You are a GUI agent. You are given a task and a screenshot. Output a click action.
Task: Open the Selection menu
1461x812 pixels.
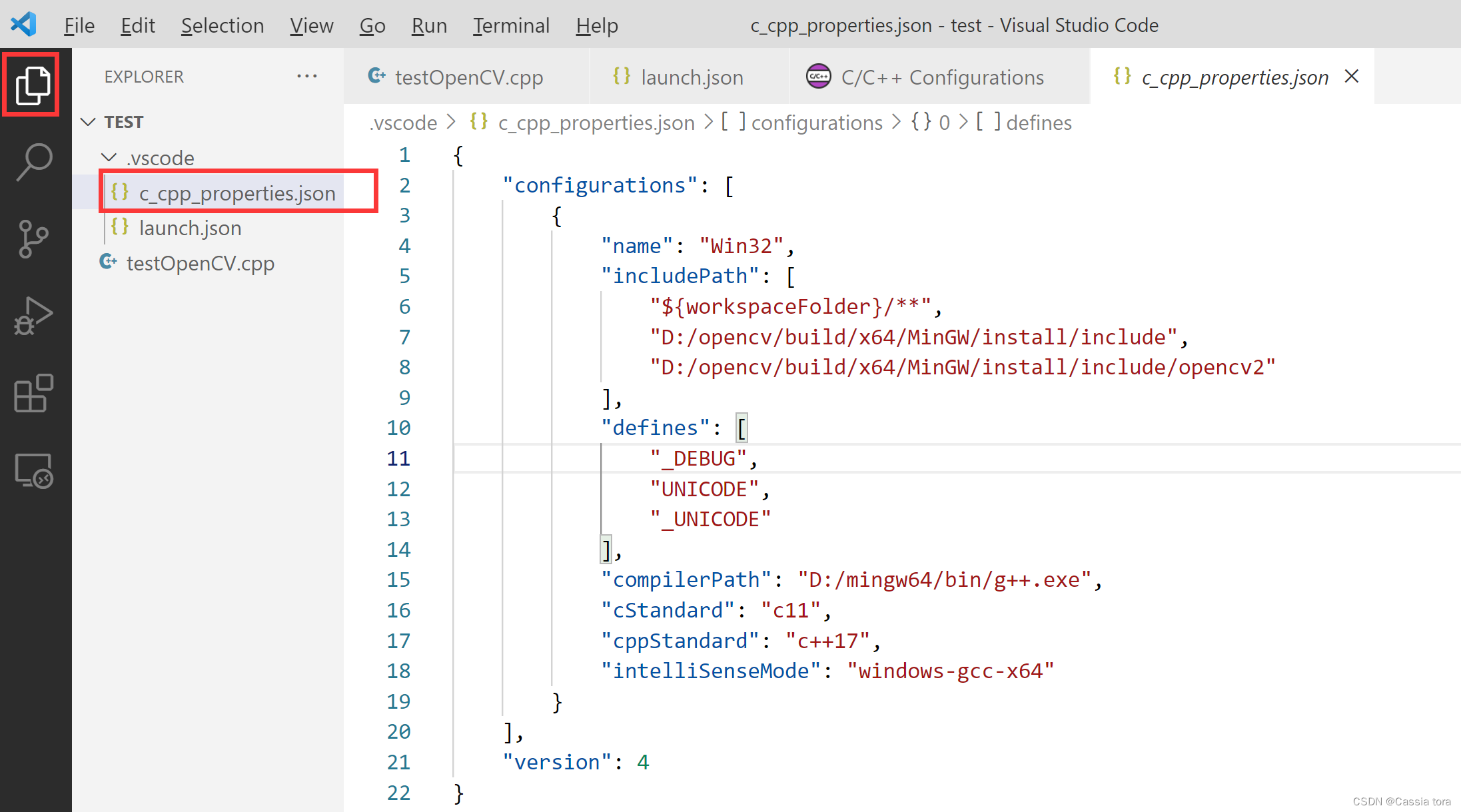point(223,25)
